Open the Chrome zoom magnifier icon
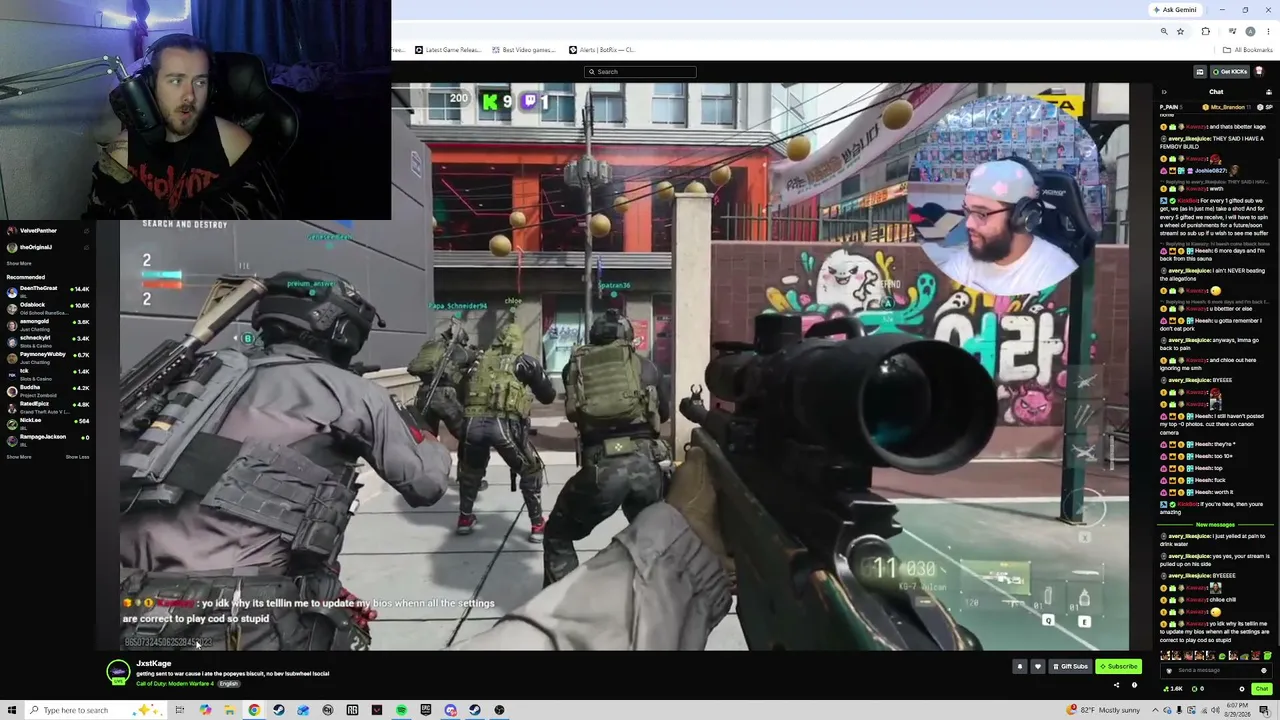Image resolution: width=1280 pixels, height=720 pixels. pos(1164,31)
